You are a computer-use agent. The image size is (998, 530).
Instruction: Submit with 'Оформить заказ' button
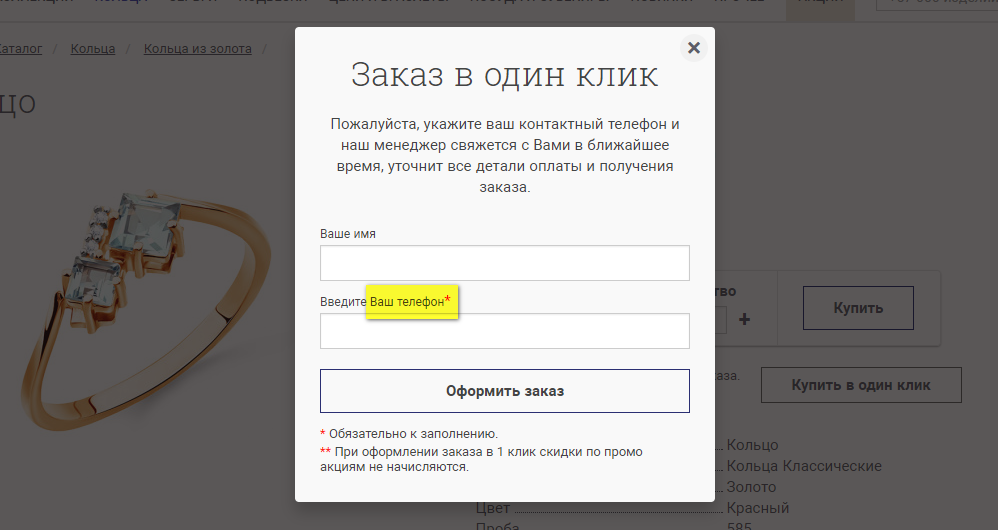(x=505, y=391)
